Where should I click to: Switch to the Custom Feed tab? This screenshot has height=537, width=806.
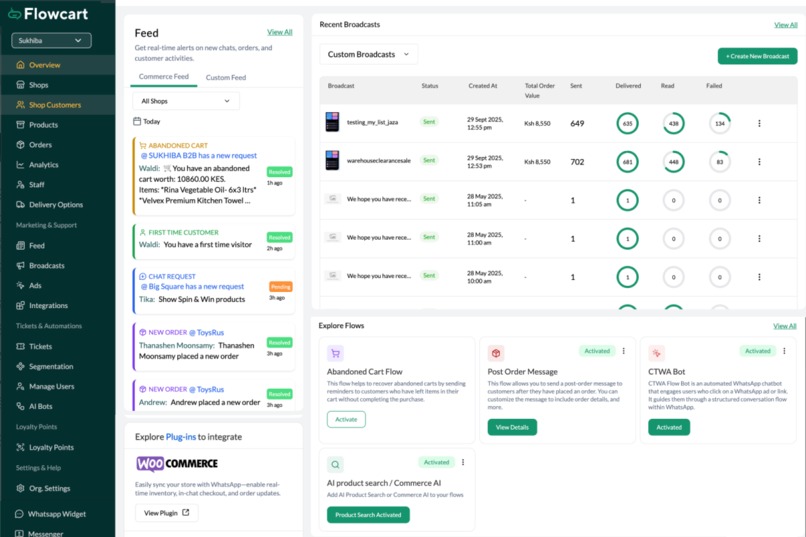(226, 78)
